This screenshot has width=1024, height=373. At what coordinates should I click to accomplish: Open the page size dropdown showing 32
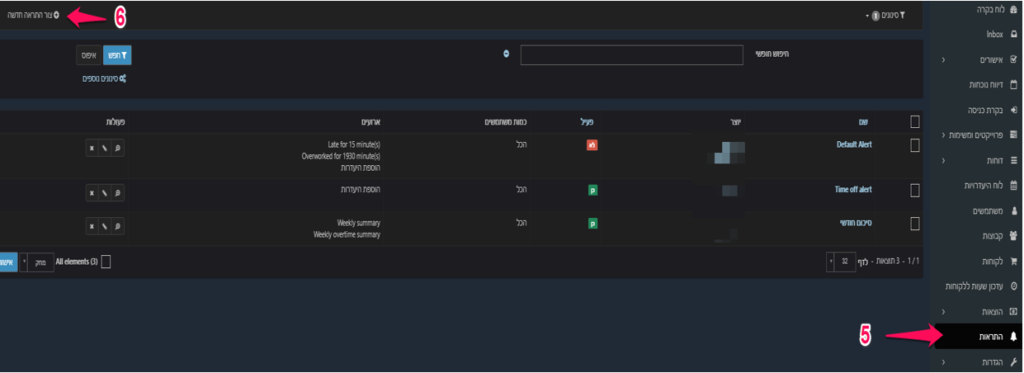click(840, 262)
